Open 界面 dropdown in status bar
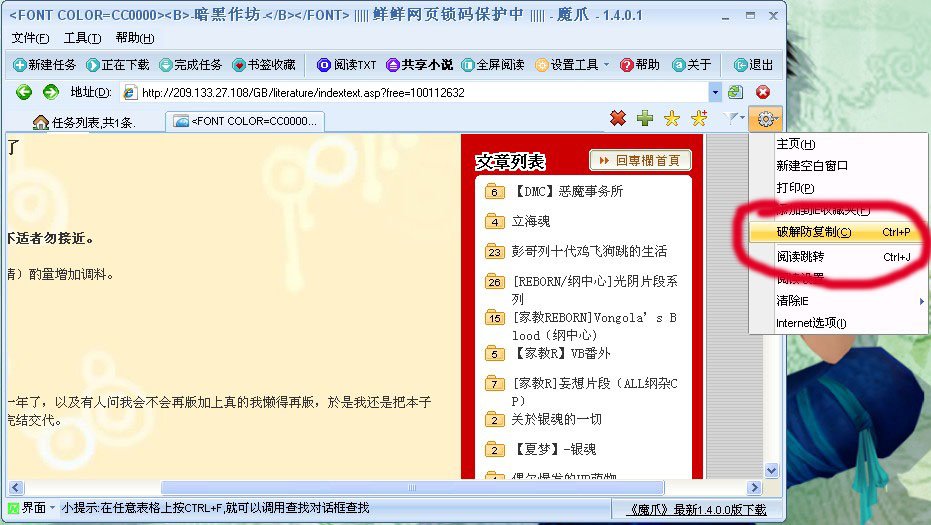The image size is (931, 525). click(x=33, y=508)
